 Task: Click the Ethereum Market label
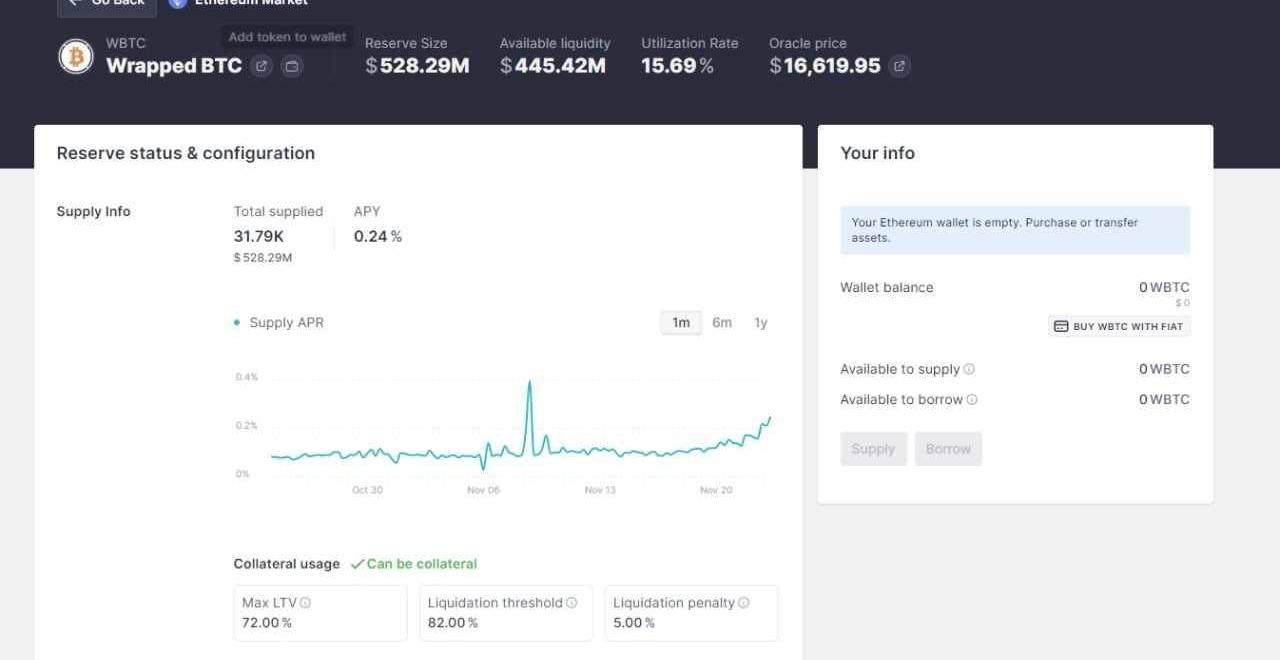(250, 4)
